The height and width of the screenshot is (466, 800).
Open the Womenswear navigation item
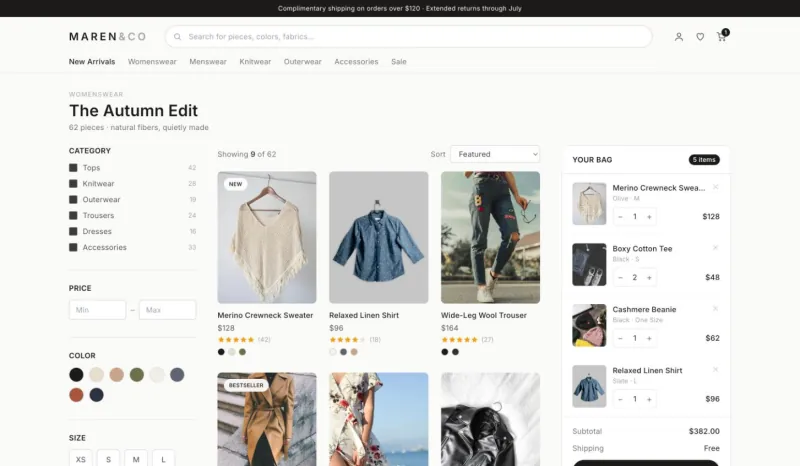152,62
